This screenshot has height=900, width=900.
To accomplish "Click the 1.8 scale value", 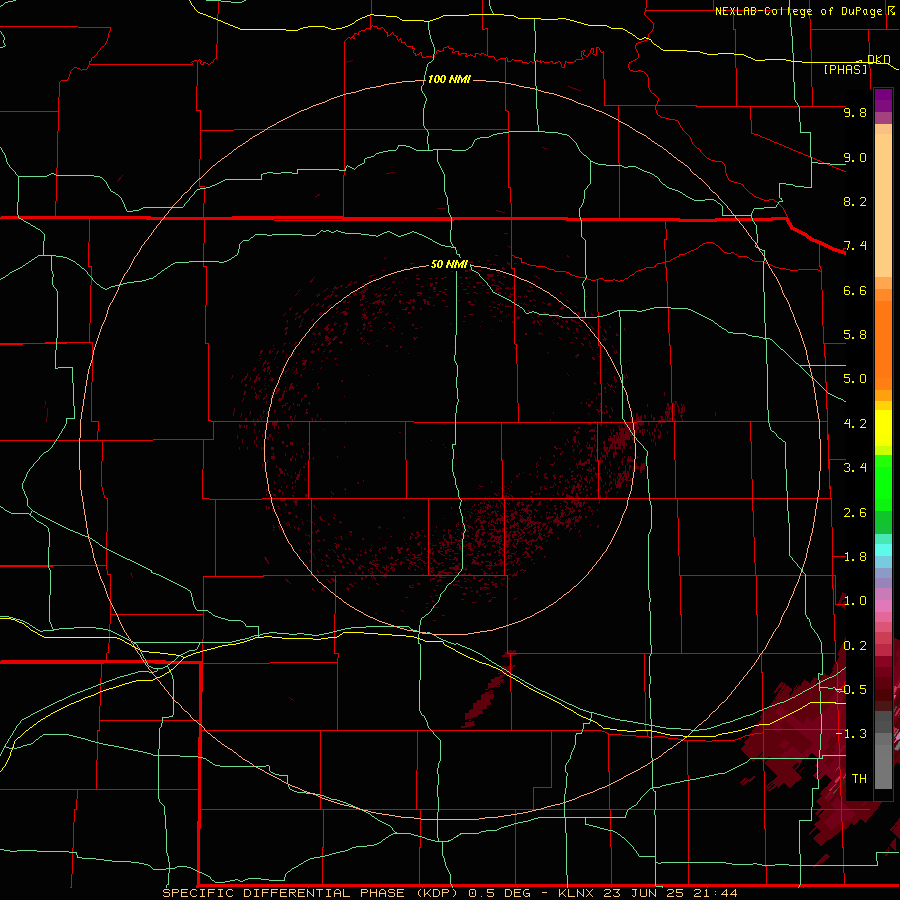I will (x=855, y=557).
